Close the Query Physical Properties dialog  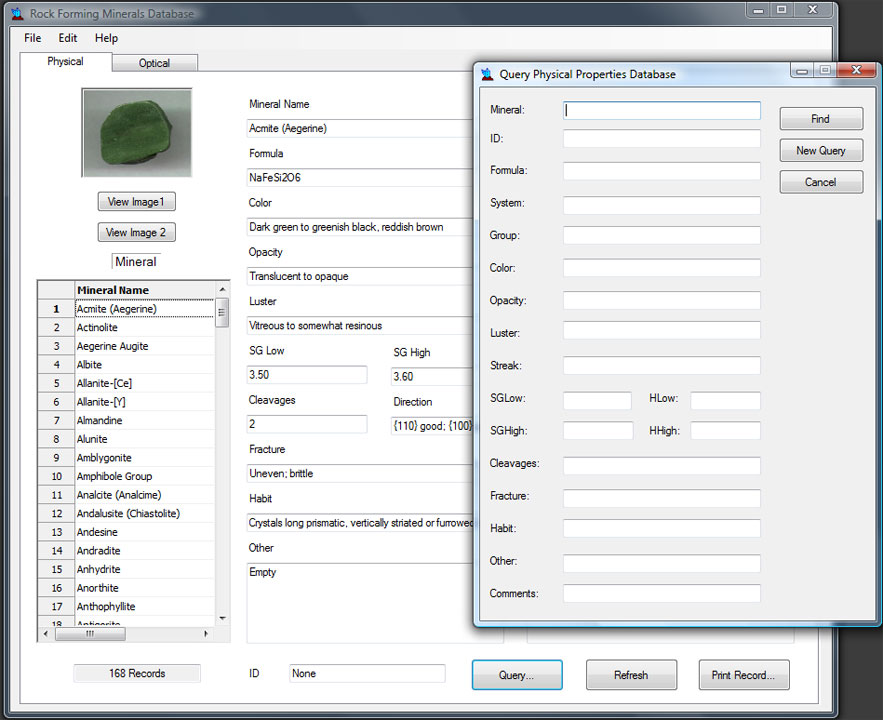(857, 70)
